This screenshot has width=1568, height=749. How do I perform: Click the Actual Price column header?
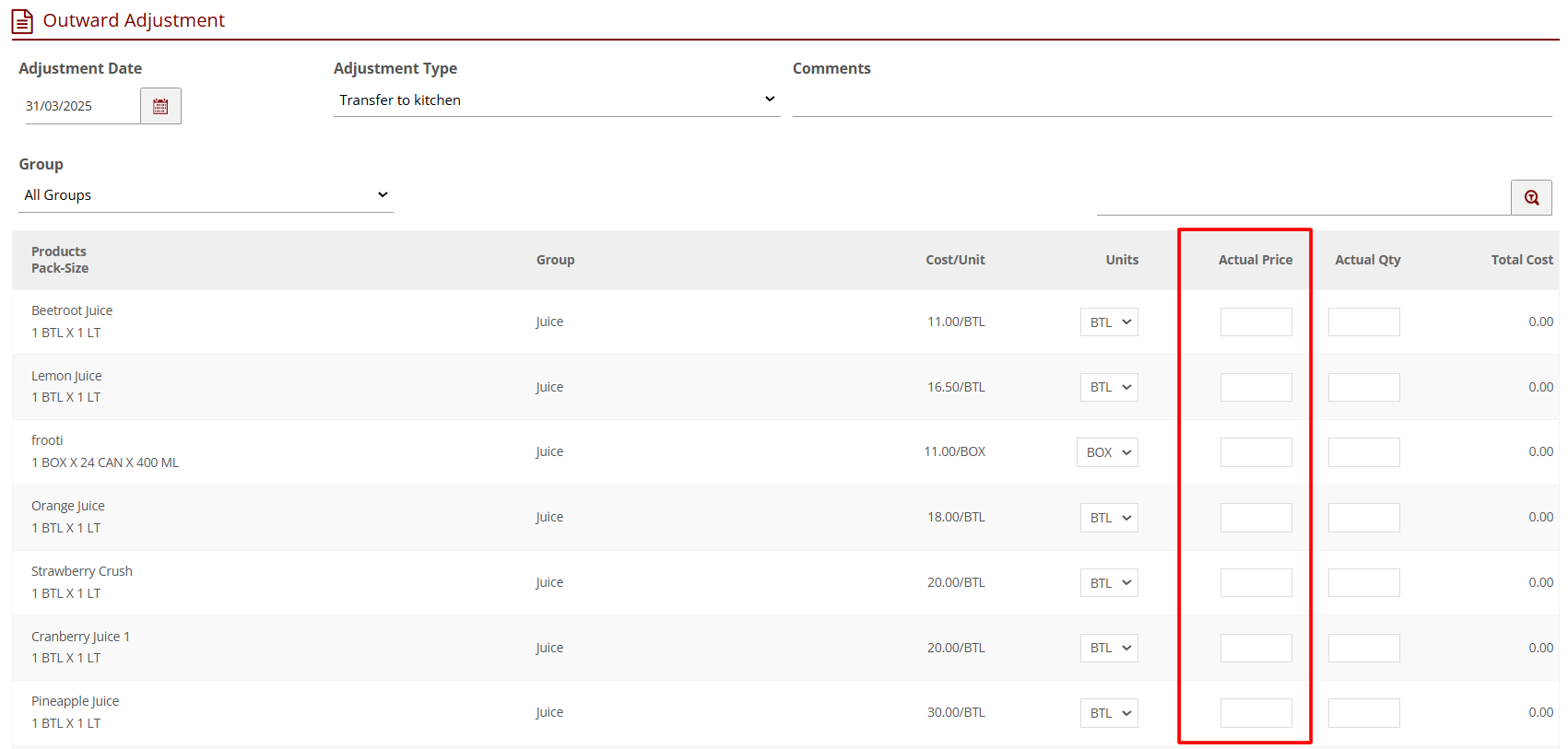pyautogui.click(x=1255, y=260)
